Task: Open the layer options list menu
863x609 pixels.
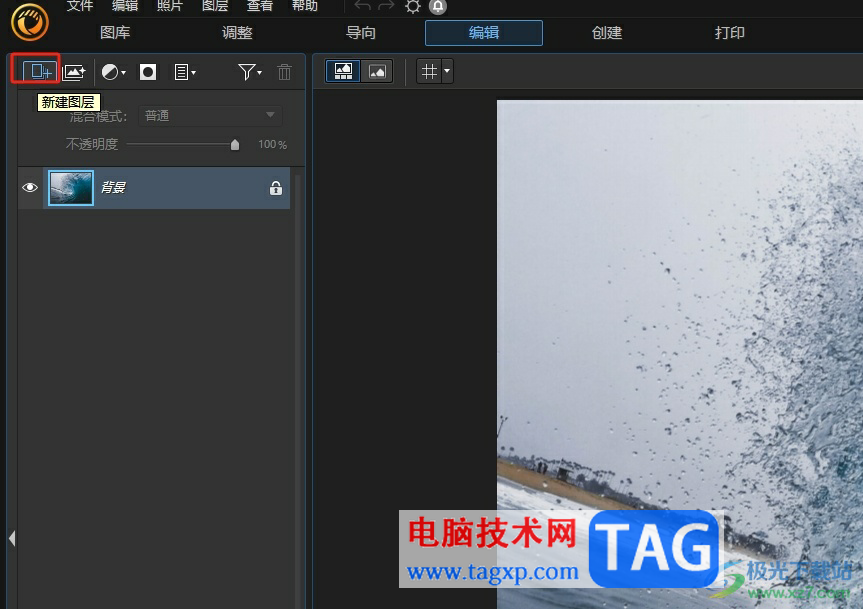Action: (184, 72)
